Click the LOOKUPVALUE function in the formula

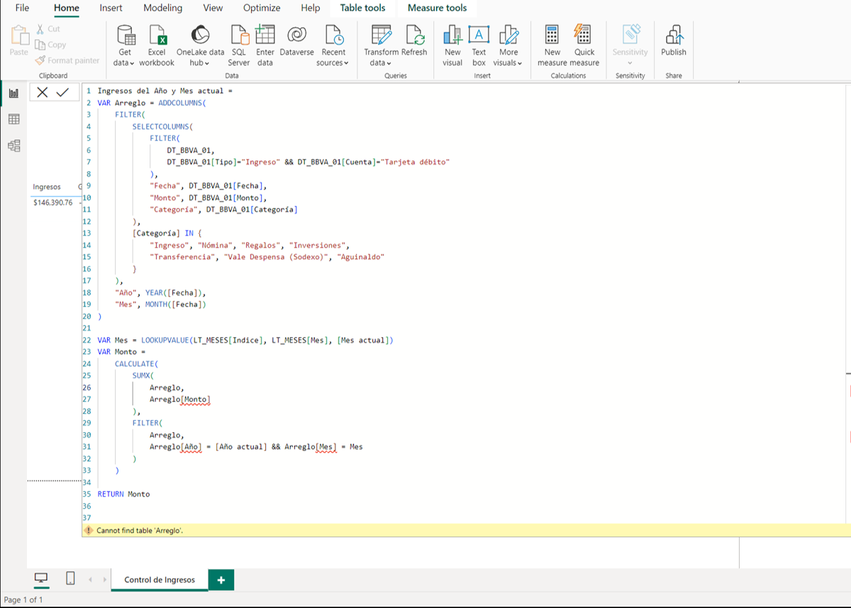[165, 340]
